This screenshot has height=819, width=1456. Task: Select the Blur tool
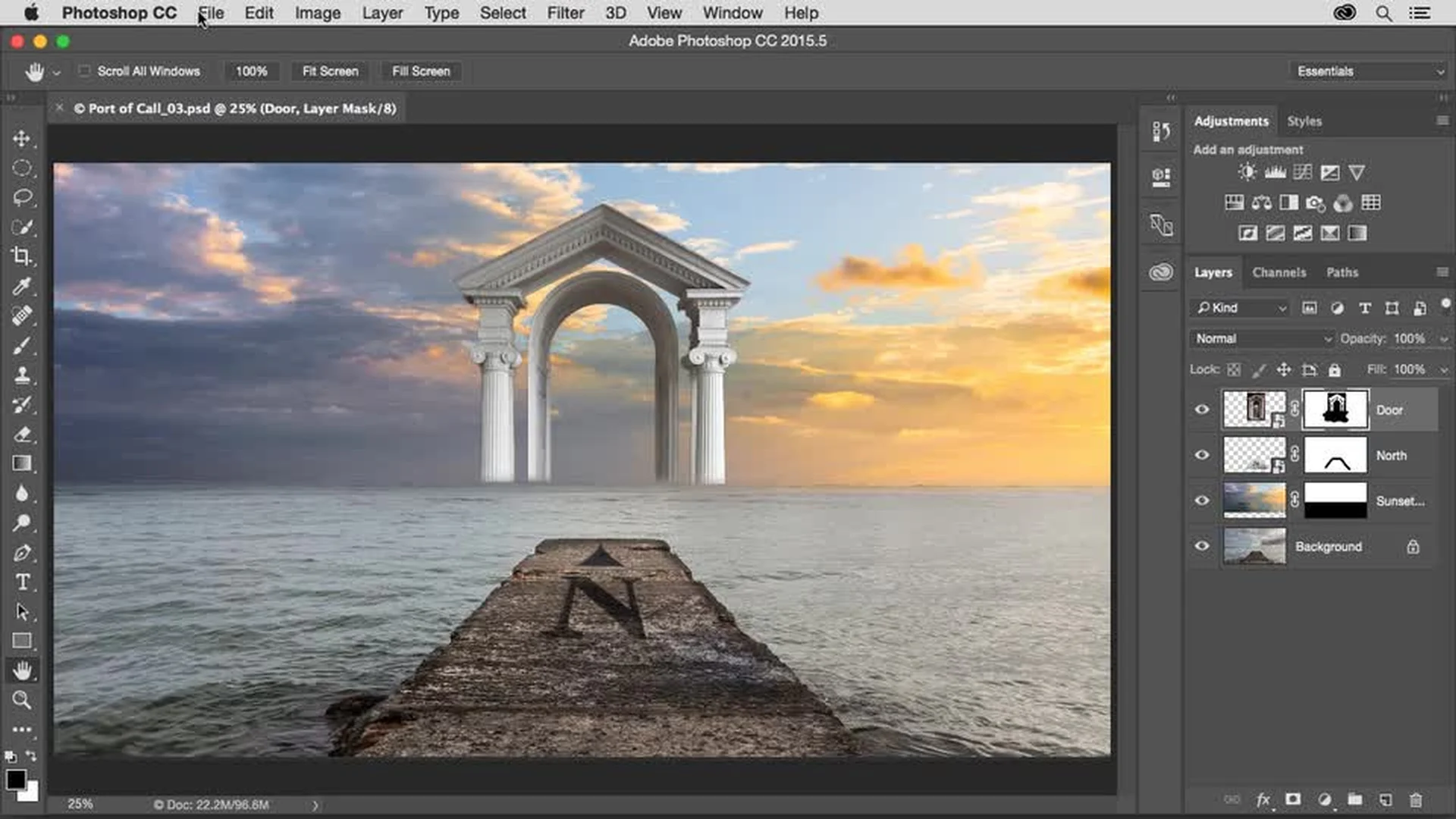[21, 494]
